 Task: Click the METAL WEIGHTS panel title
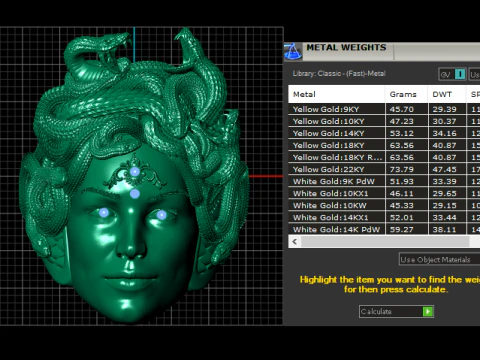(x=346, y=48)
